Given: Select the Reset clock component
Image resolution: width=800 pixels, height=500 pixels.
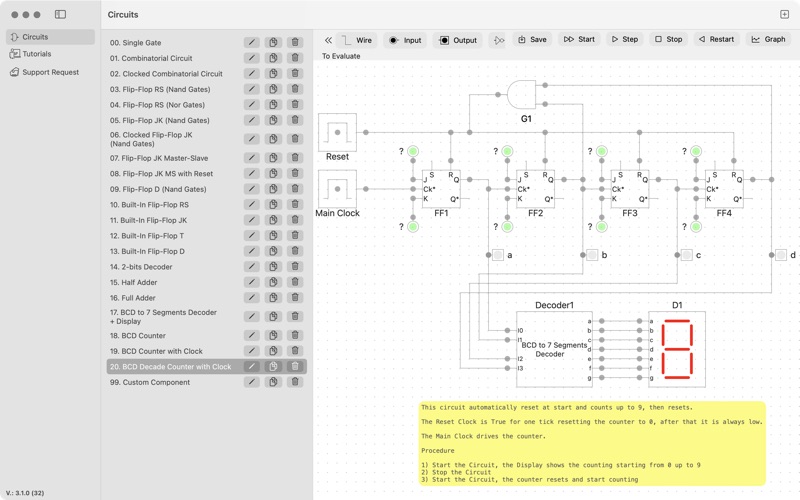Looking at the screenshot, I should pyautogui.click(x=337, y=132).
